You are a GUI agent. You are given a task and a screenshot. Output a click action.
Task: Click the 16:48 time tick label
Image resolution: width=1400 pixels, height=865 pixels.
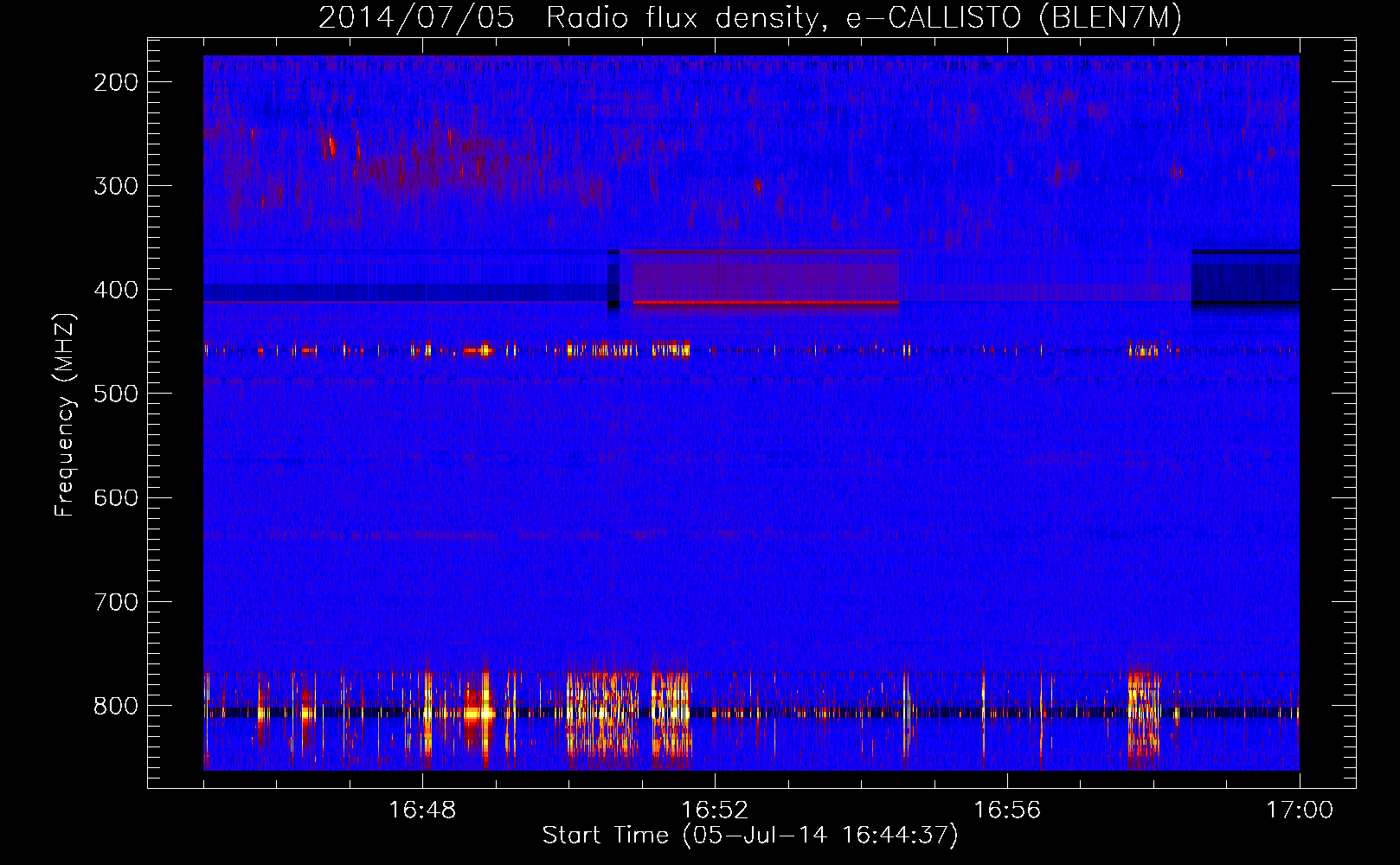point(422,810)
